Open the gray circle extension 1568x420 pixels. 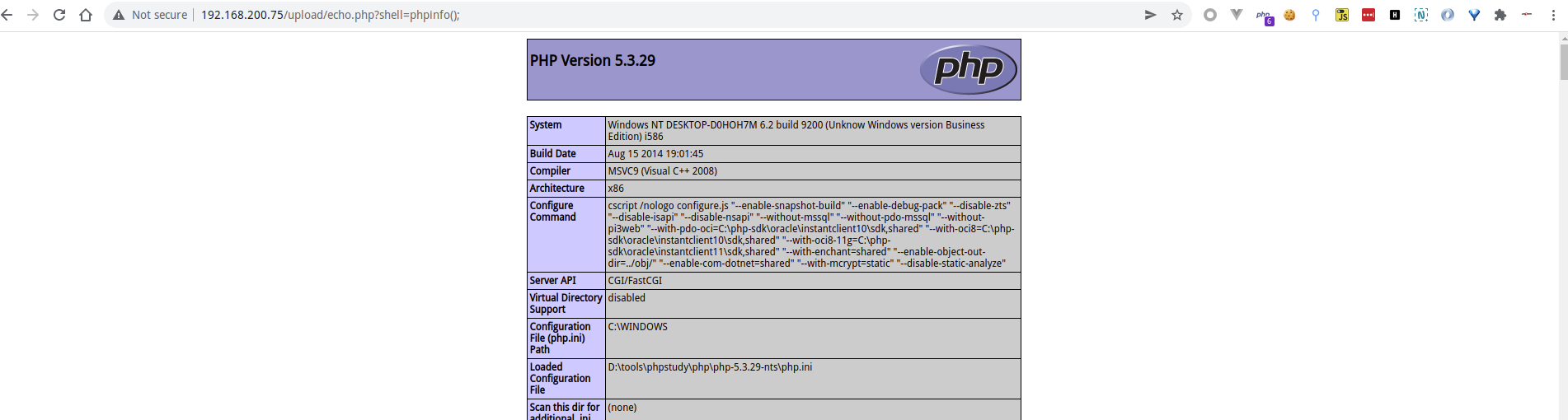[1210, 15]
